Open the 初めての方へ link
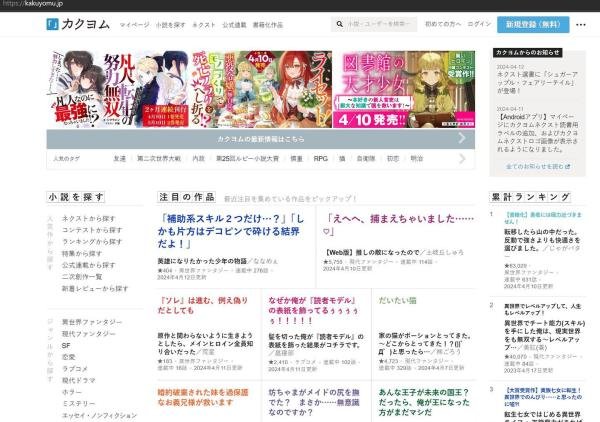 tap(443, 24)
